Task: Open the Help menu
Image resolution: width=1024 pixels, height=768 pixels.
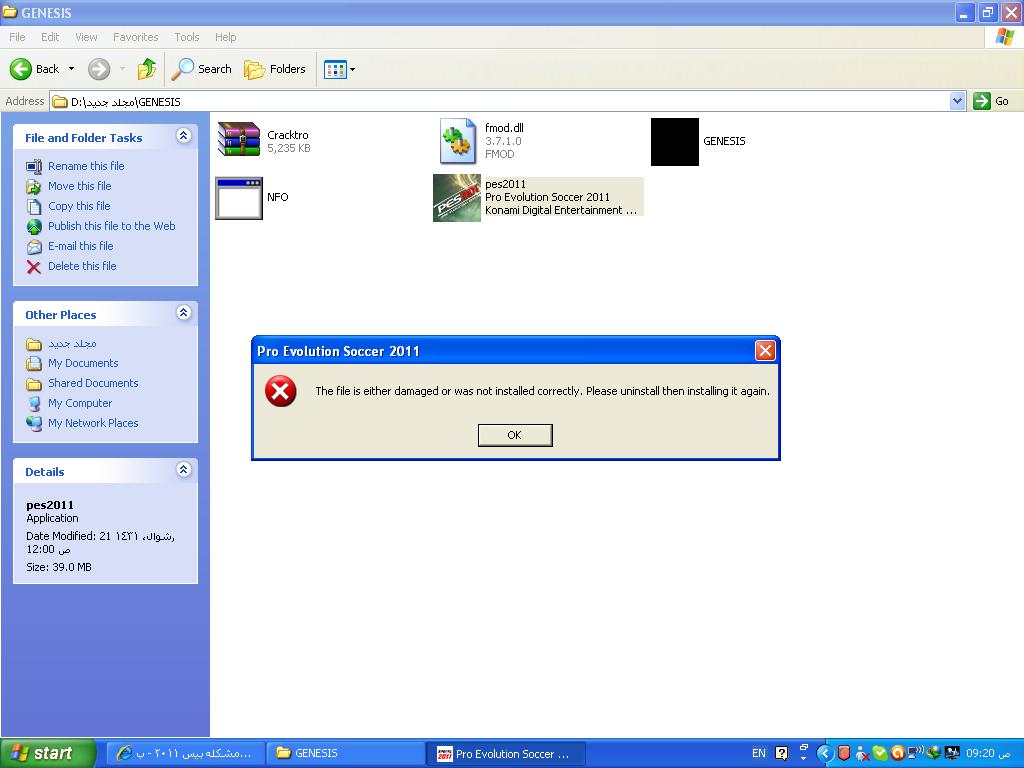Action: tap(226, 37)
